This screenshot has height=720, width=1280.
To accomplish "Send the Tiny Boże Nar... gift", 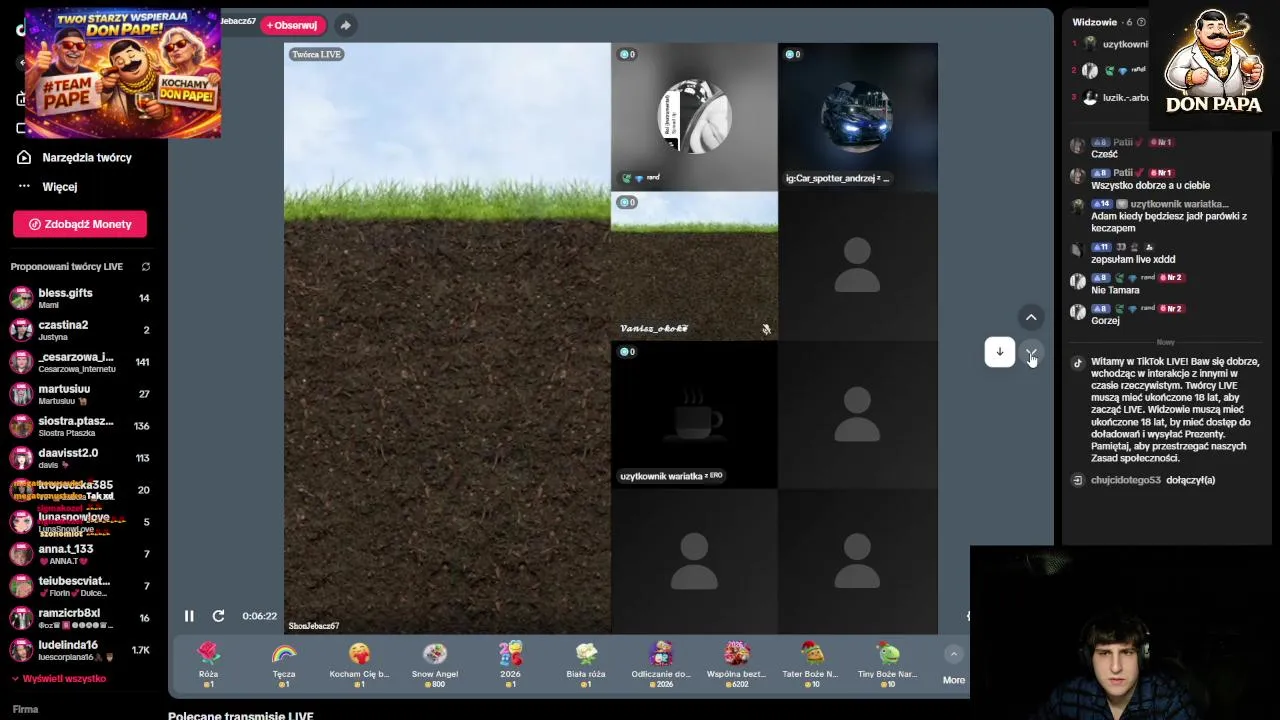I will click(888, 665).
